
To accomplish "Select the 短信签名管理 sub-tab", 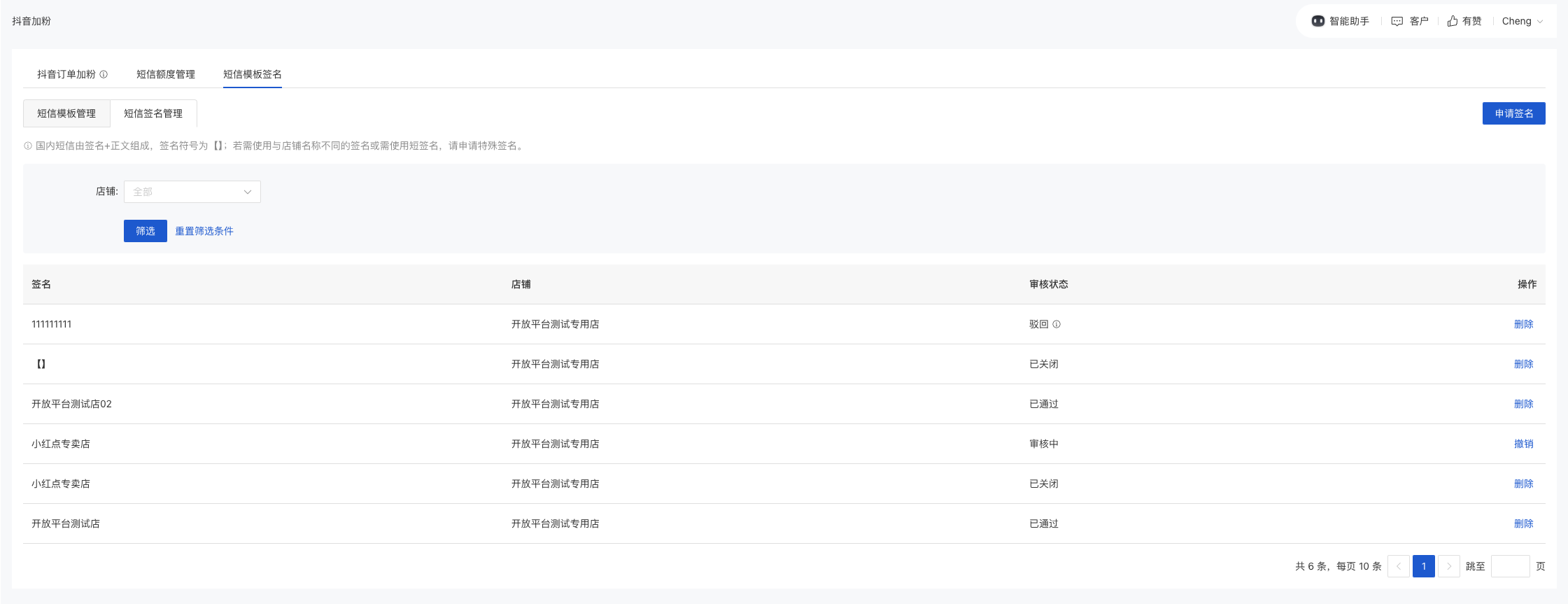I will click(x=153, y=113).
